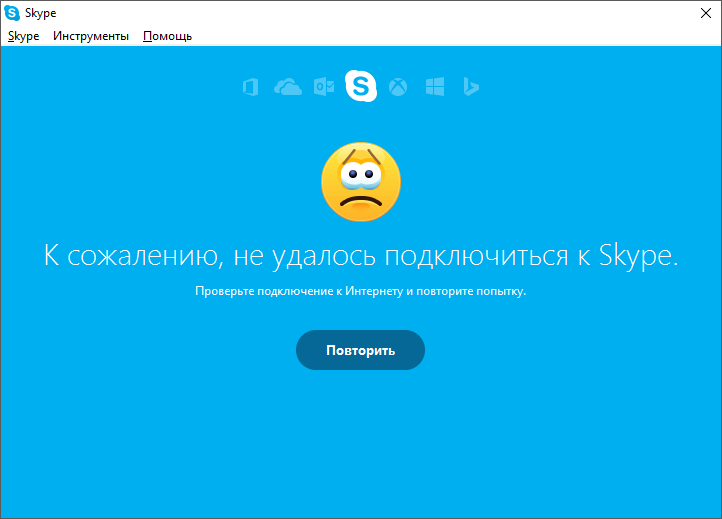722x519 pixels.
Task: Click the Outlook icon
Action: click(x=324, y=87)
